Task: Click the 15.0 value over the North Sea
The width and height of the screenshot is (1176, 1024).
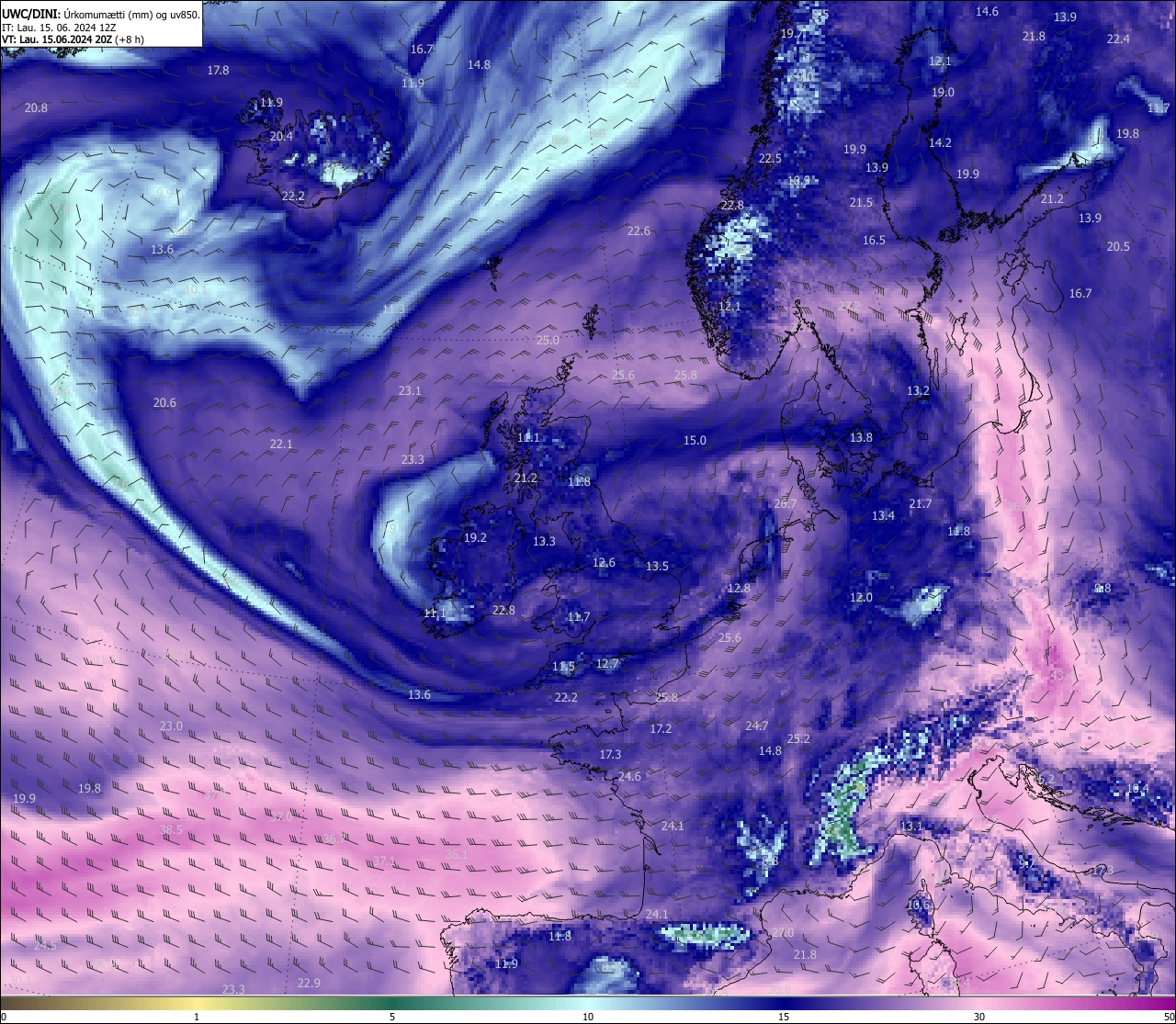Action: point(695,441)
